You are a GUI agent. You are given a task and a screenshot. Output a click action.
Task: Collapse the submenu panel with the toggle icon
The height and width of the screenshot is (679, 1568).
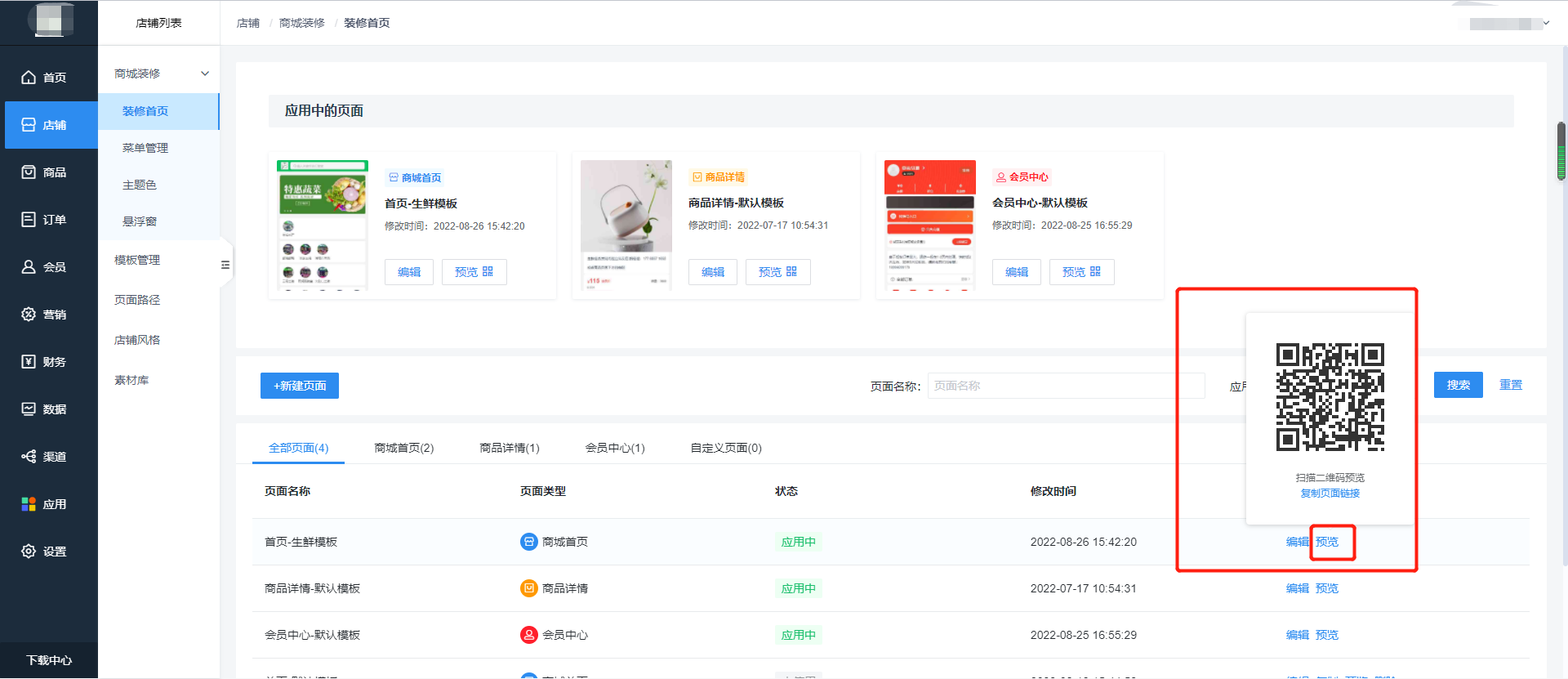tap(225, 265)
